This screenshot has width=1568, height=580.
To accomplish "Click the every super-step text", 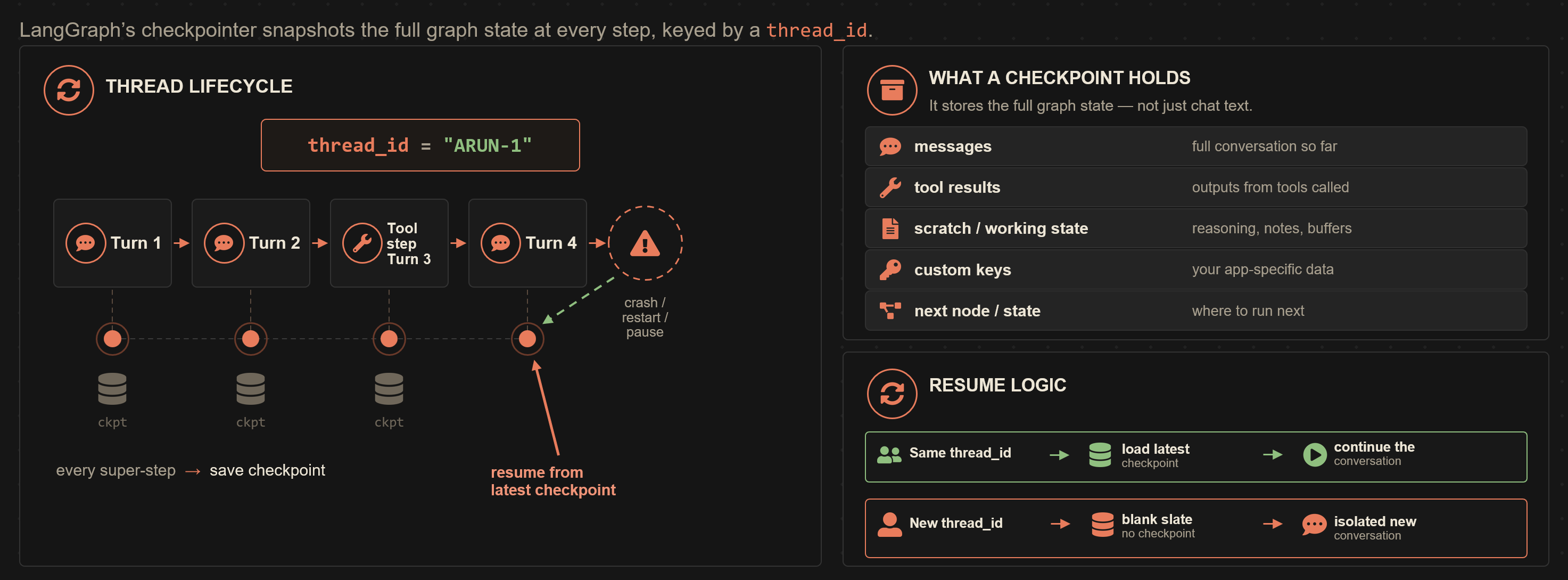I will click(x=115, y=470).
